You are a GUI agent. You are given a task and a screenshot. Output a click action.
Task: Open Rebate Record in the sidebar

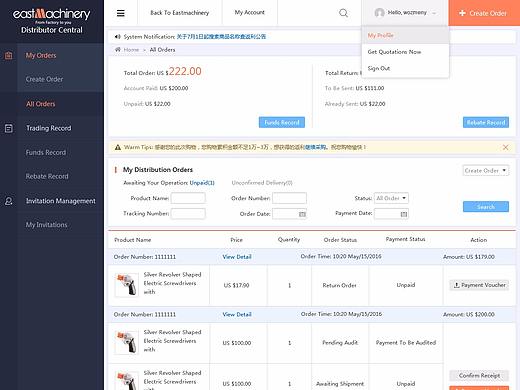click(47, 176)
